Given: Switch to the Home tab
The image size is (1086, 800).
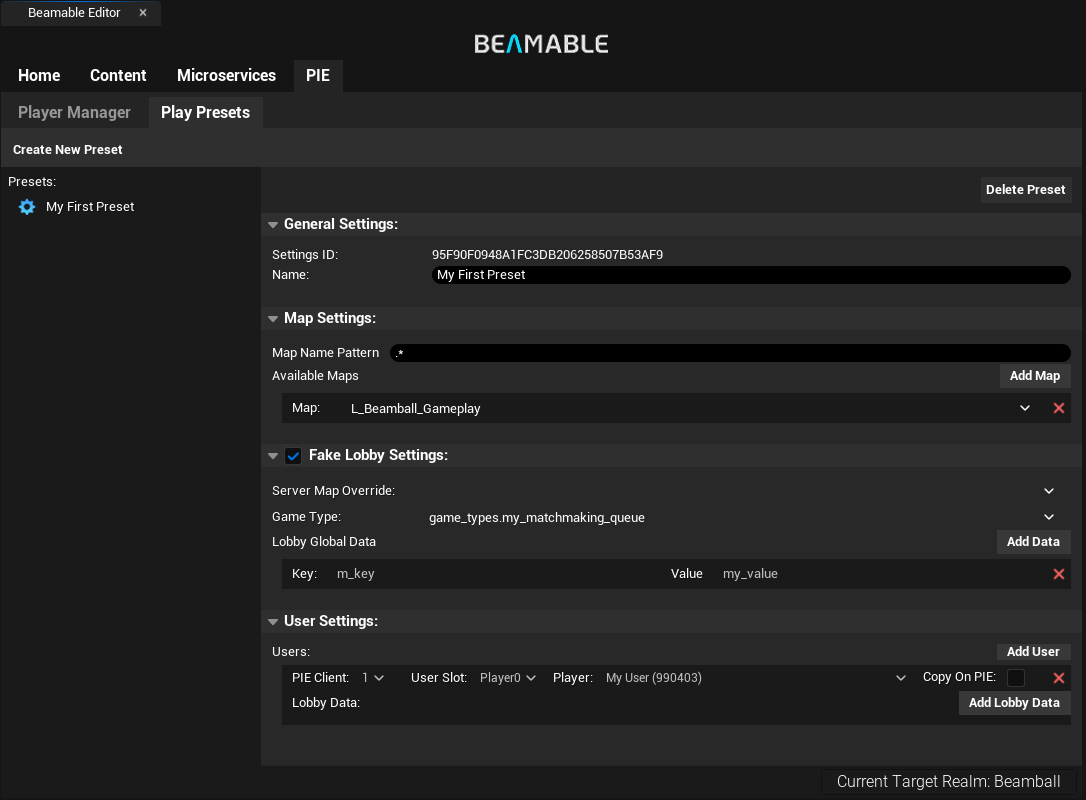Looking at the screenshot, I should [x=39, y=75].
